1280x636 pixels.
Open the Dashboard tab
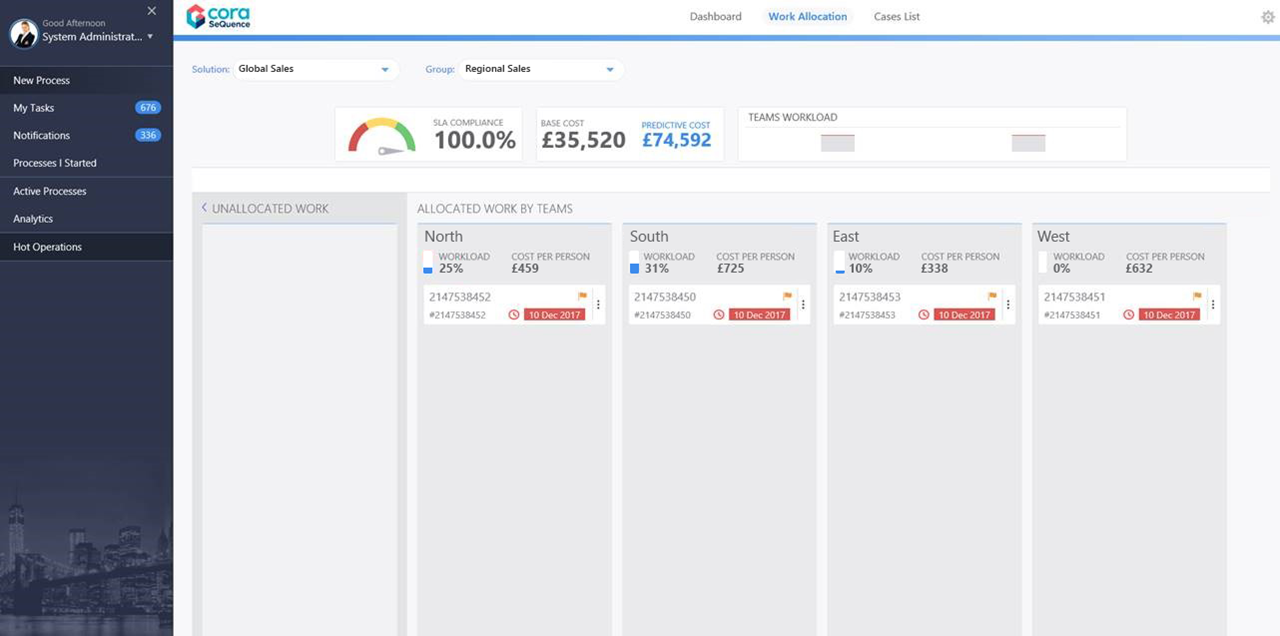[716, 17]
